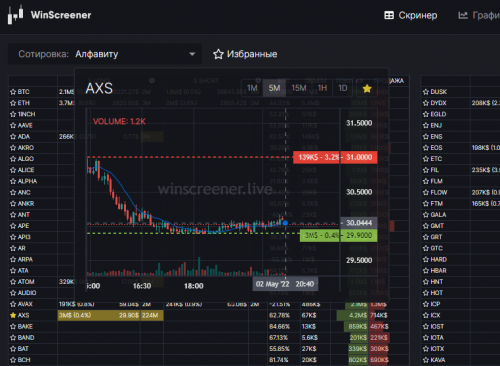500x366 pixels.
Task: Click the 55.85% value in BAT row
Action: point(280,349)
